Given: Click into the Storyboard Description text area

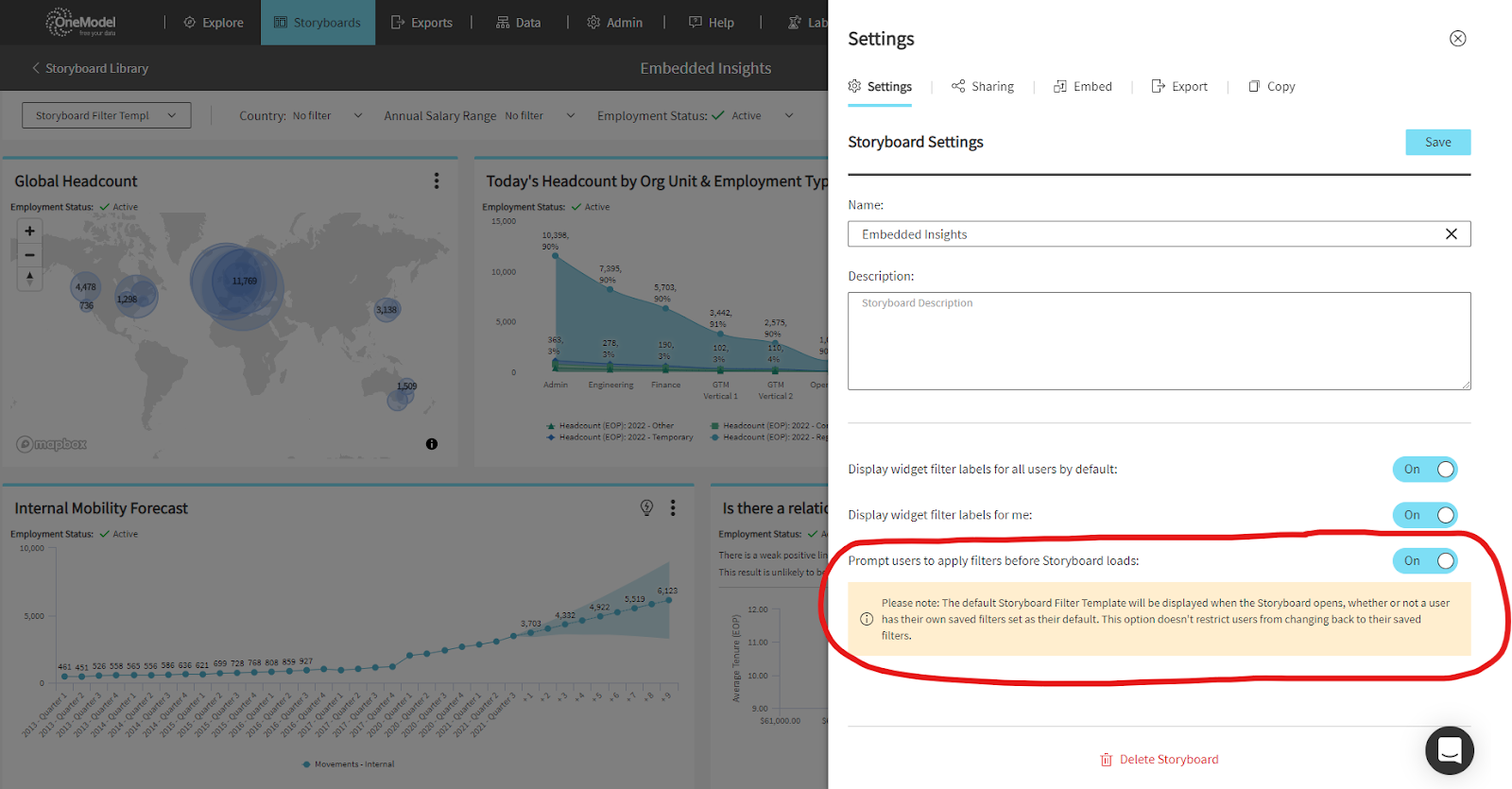Looking at the screenshot, I should tap(1159, 341).
